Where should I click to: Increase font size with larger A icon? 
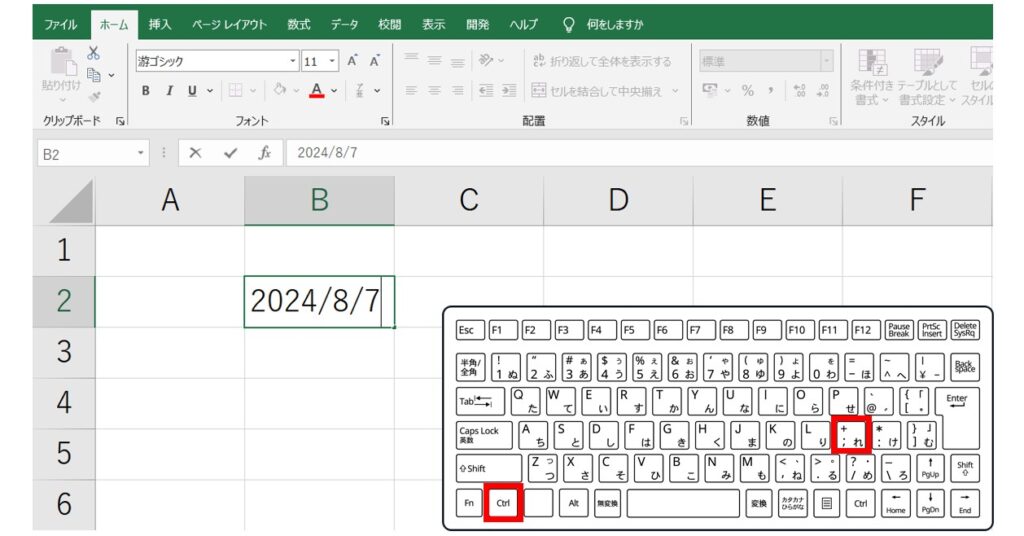pyautogui.click(x=353, y=61)
